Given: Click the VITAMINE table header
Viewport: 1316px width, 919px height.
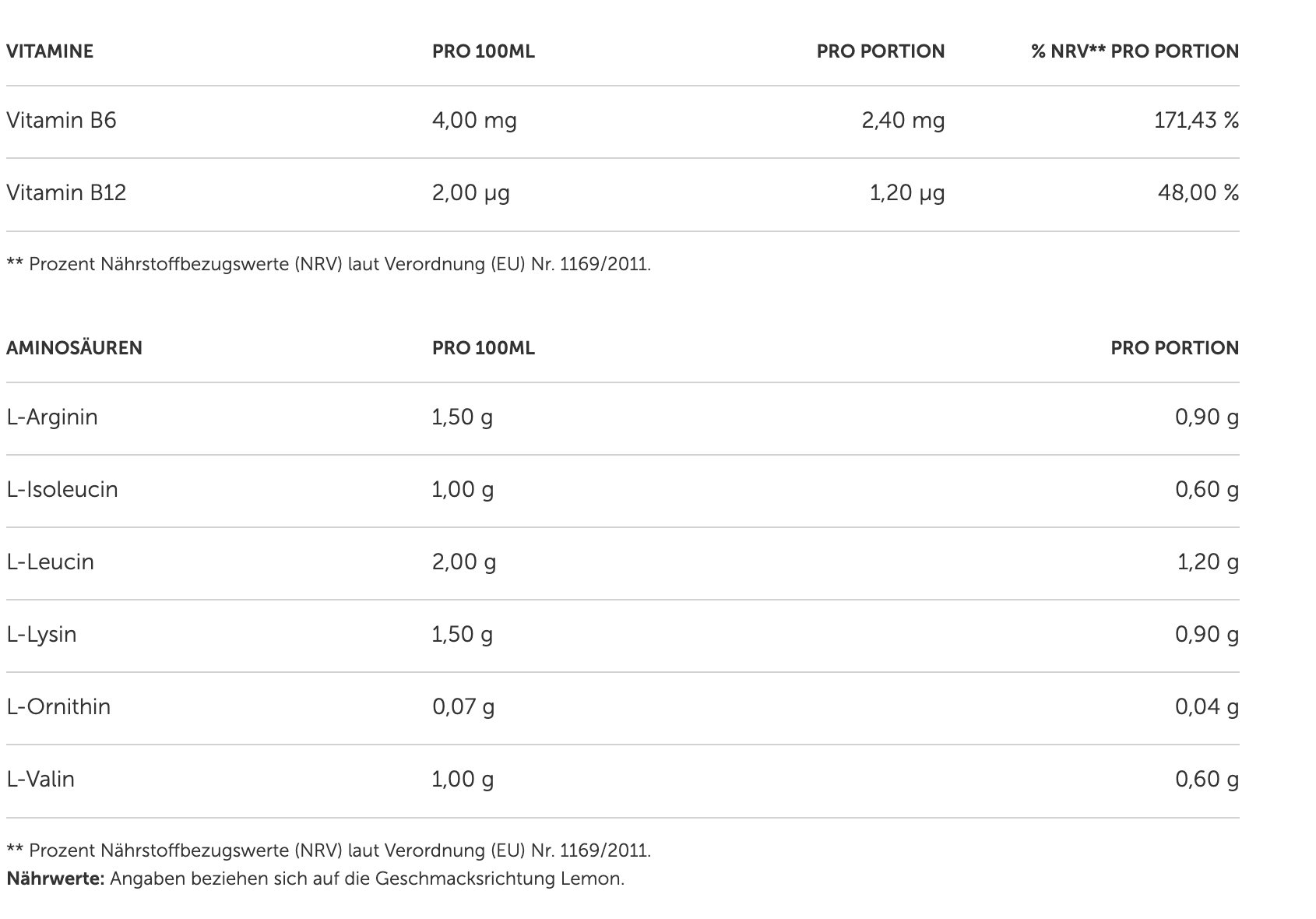Looking at the screenshot, I should pos(50,51).
